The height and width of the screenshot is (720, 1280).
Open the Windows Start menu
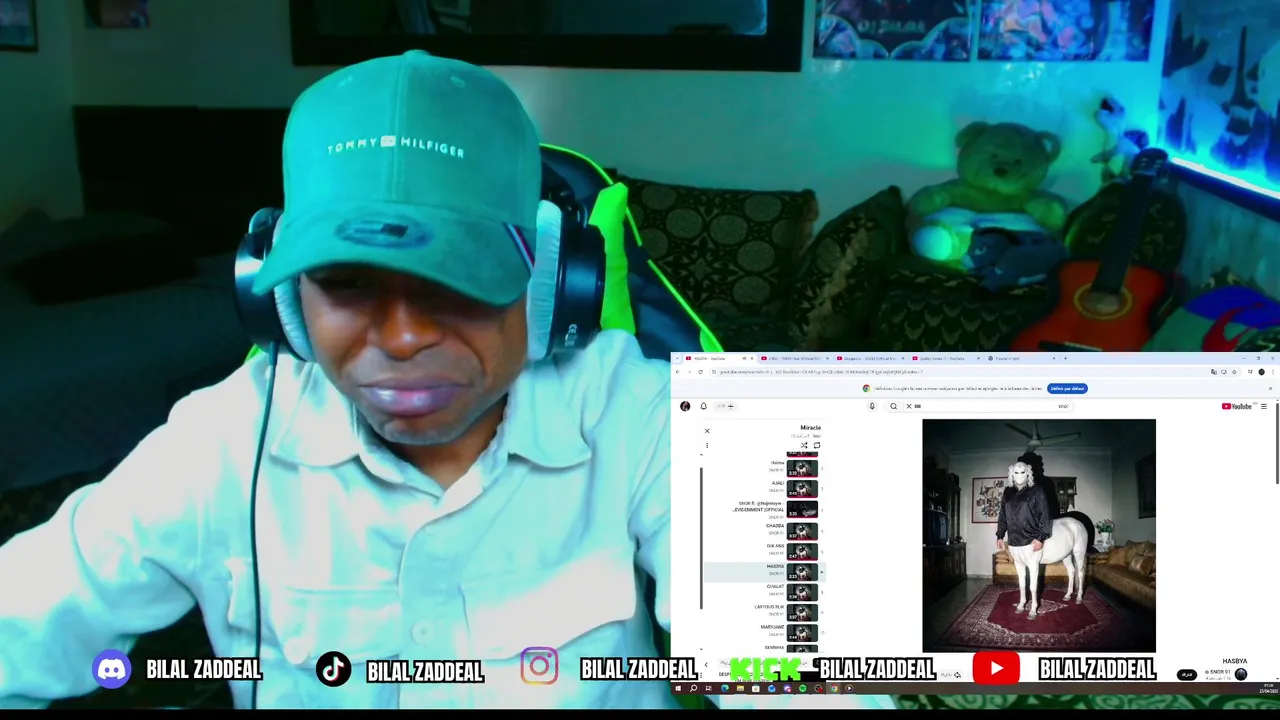click(677, 688)
